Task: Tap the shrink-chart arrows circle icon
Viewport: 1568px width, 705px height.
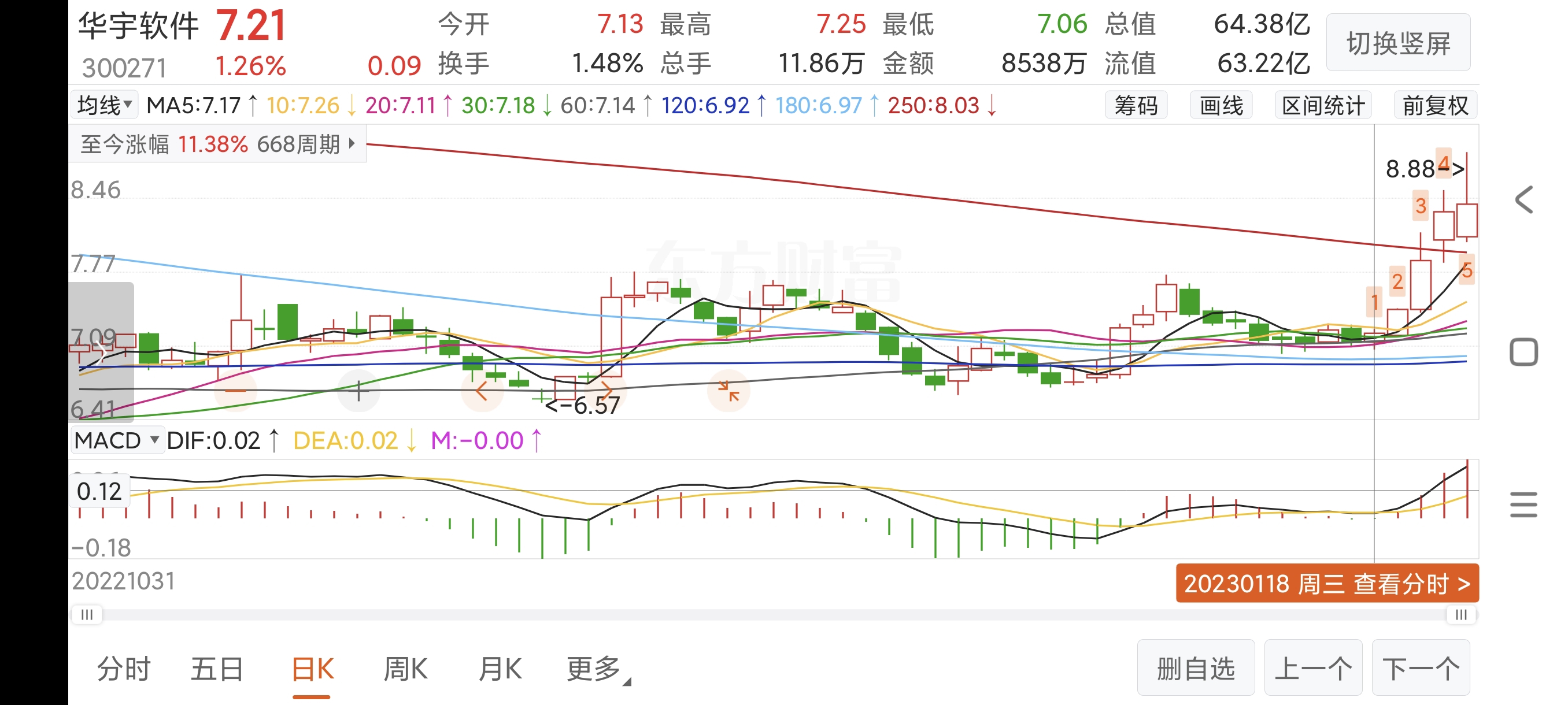Action: tap(728, 391)
